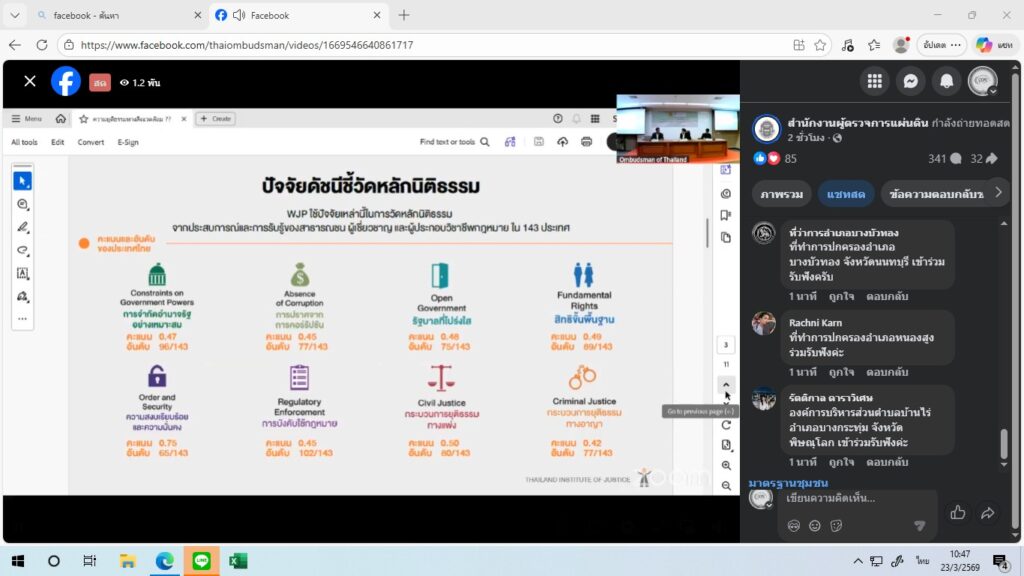Open the Messenger icon in Facebook header
Screen dimensions: 1024x576
click(x=911, y=81)
